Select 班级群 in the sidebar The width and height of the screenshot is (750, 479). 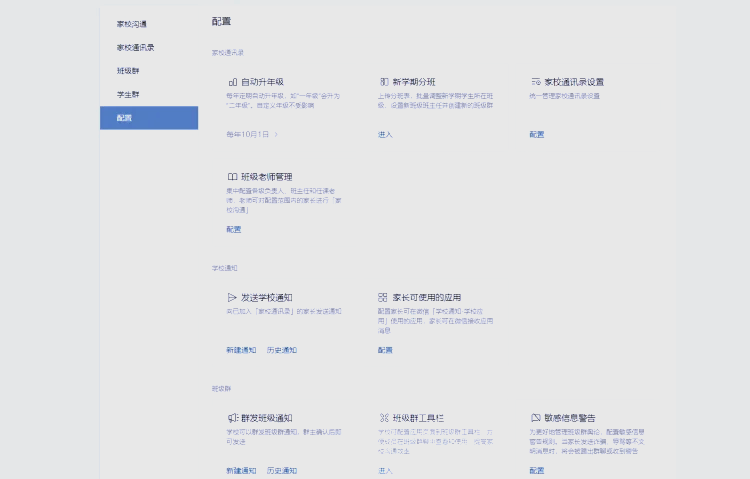[149, 71]
